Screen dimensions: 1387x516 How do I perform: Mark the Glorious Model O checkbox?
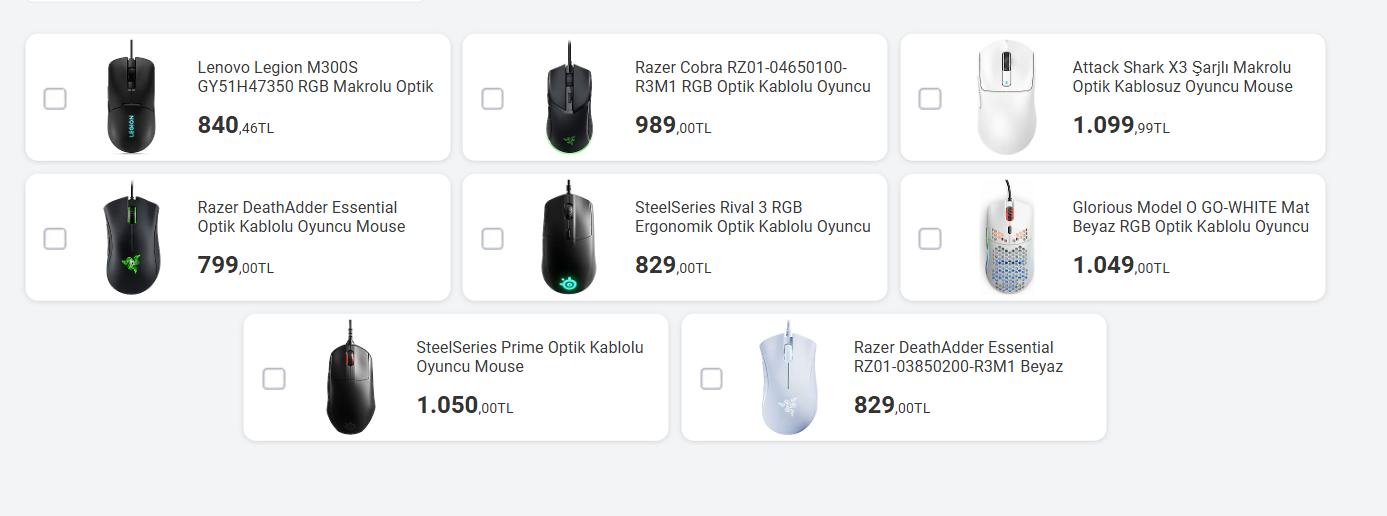coord(930,238)
